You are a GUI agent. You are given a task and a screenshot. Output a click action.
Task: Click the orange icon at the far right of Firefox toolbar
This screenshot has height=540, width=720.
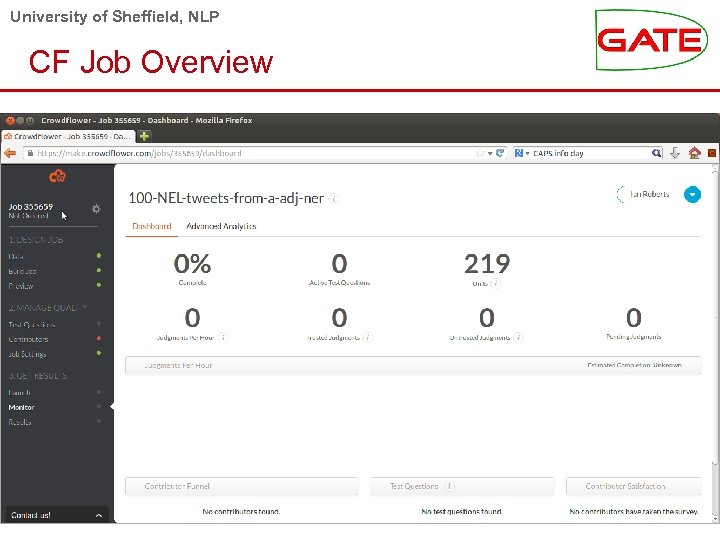[x=712, y=153]
